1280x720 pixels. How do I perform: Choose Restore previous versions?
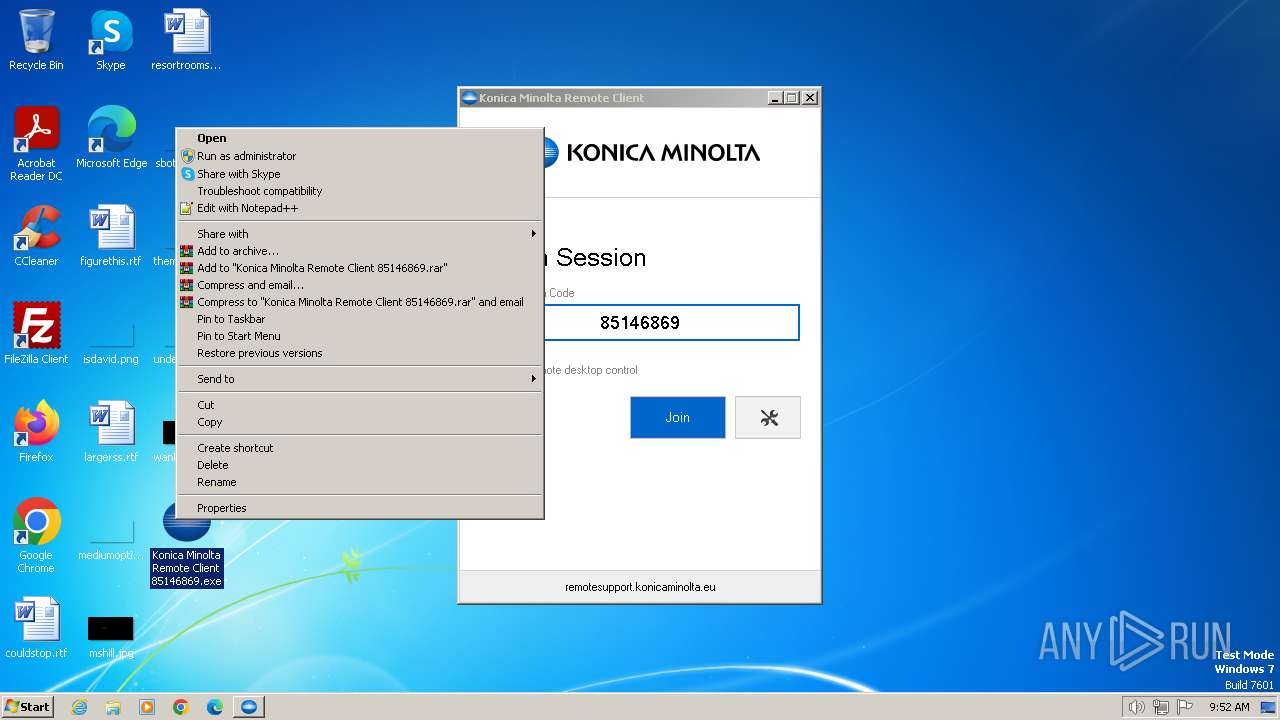pos(360,353)
